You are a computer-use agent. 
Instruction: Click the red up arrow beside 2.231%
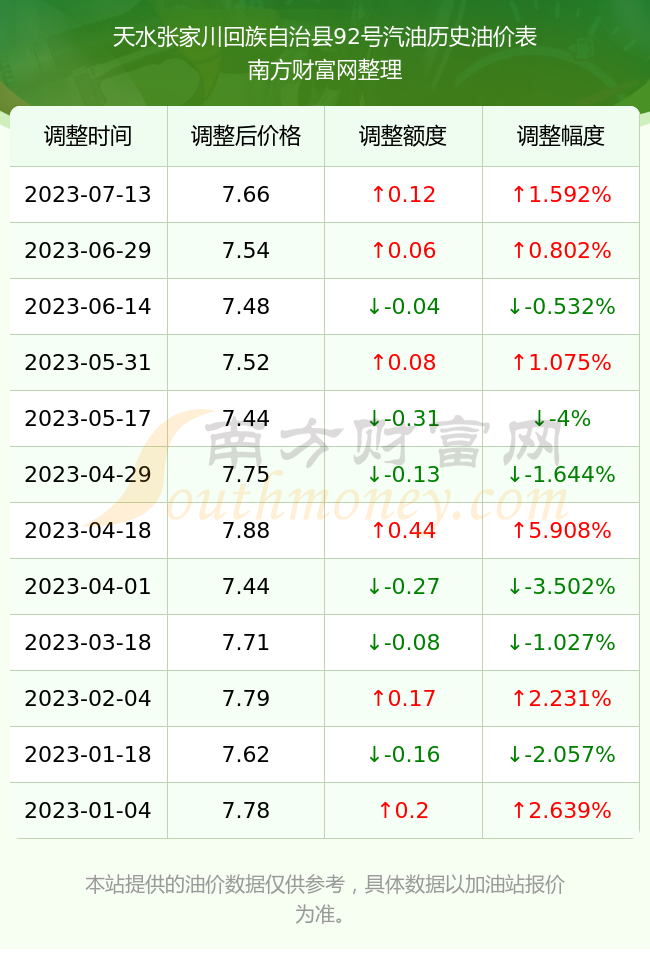click(x=518, y=698)
